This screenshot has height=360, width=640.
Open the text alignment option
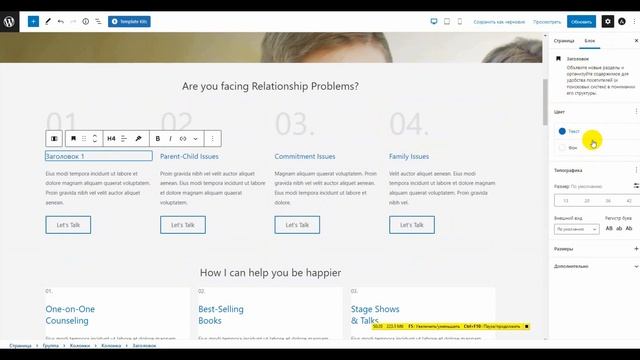click(x=124, y=138)
